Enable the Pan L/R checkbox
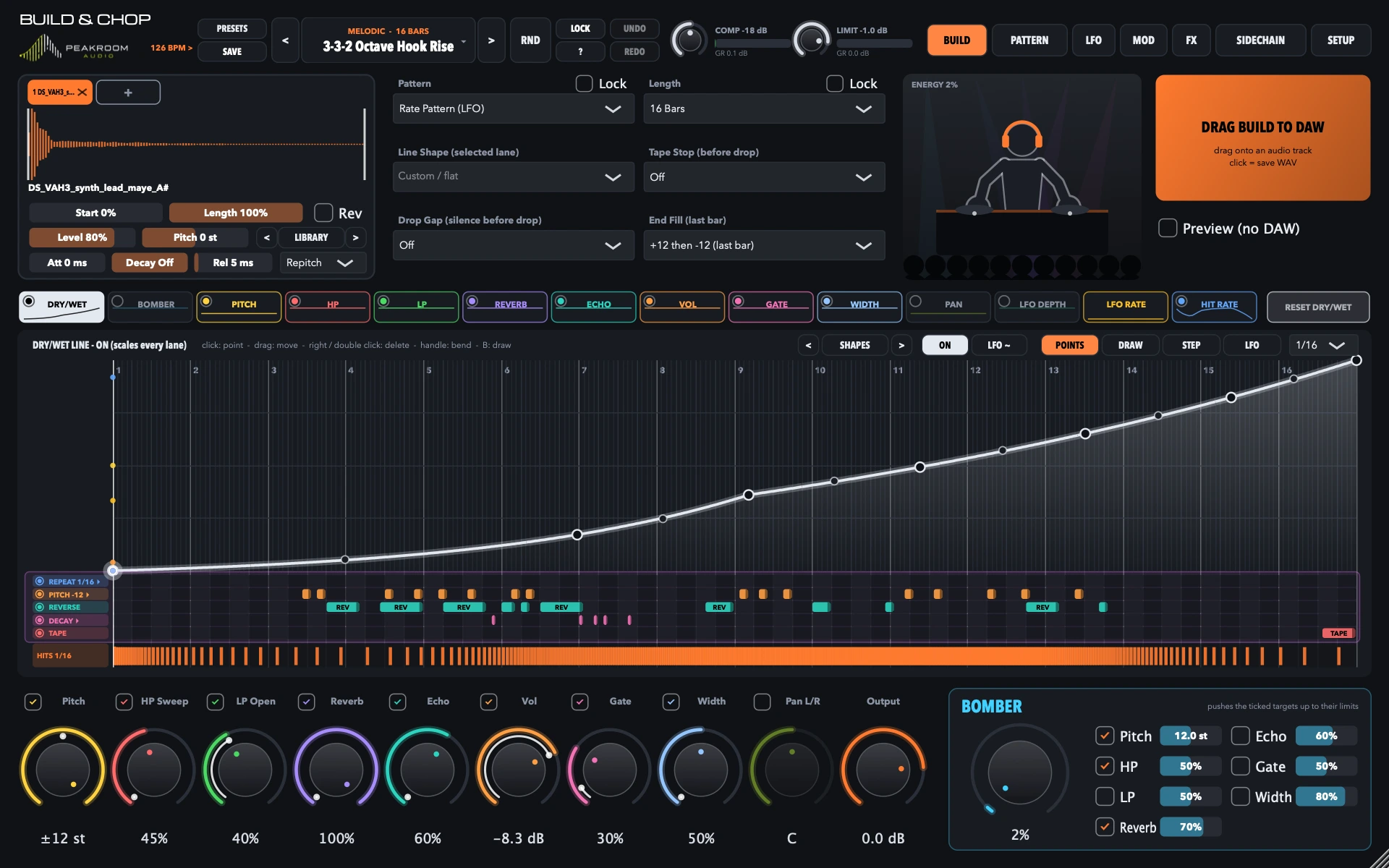Image resolution: width=1389 pixels, height=868 pixels. pos(762,702)
